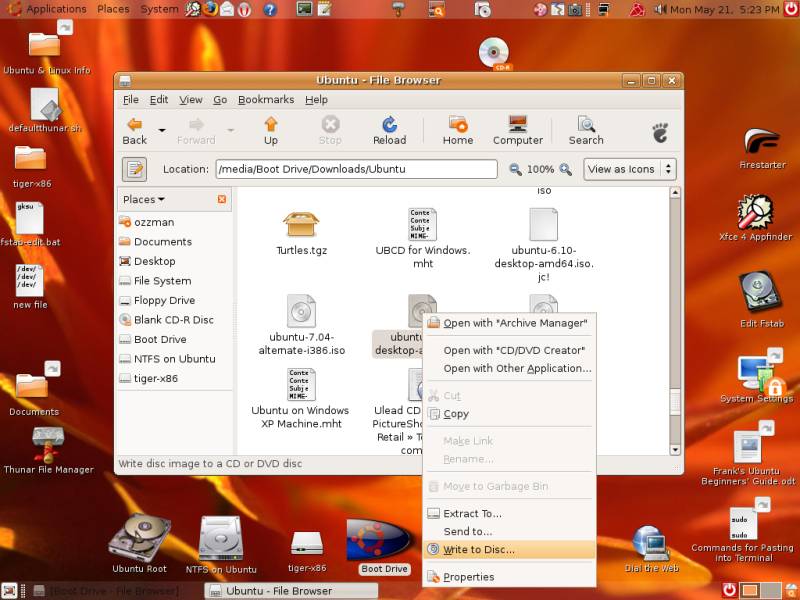This screenshot has height=600, width=800.
Task: Select NTFS on Ubuntu in Places sidebar
Action: point(175,359)
